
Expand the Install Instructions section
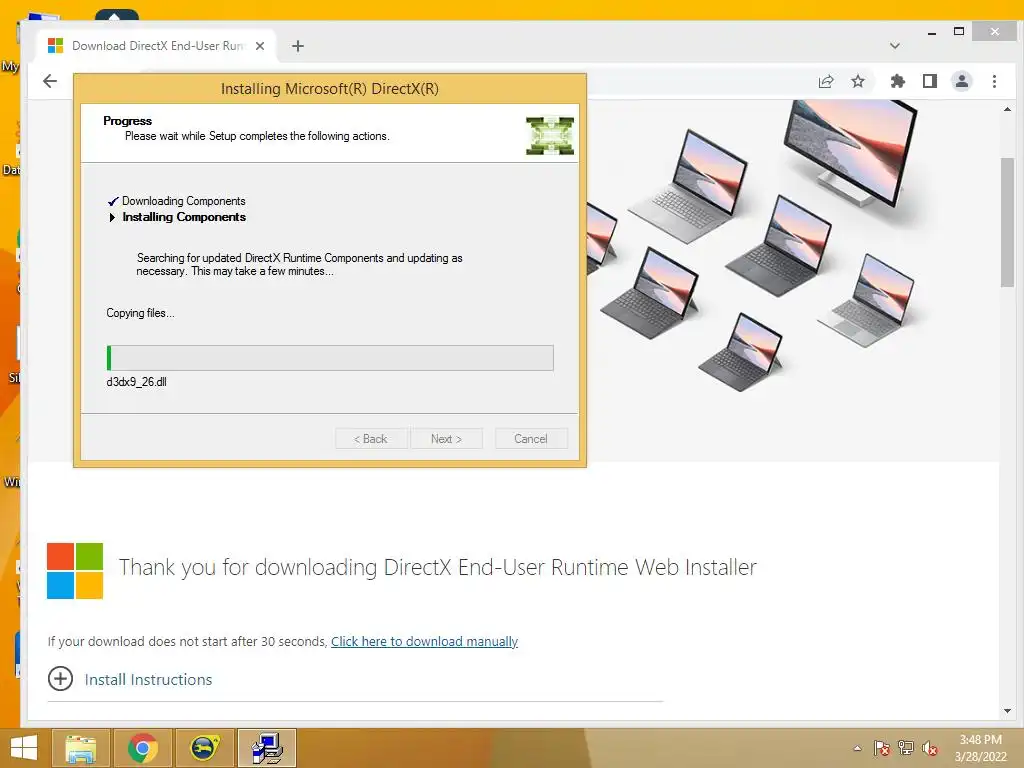[60, 679]
